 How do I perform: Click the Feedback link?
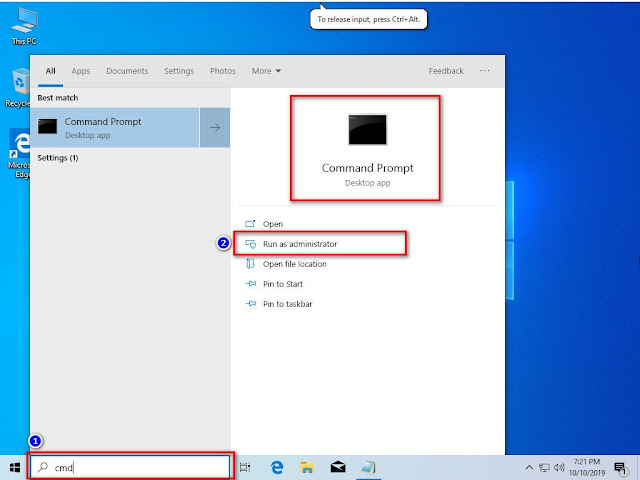coord(446,71)
